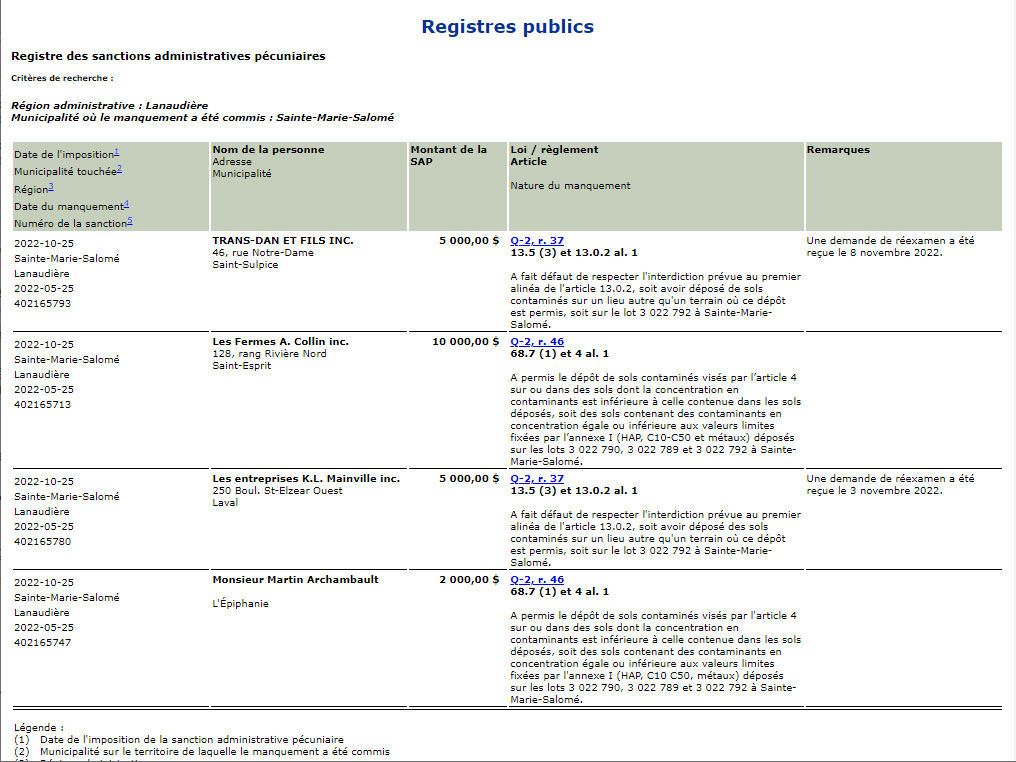Select the name TRANS-DAN ET FILS INC.

click(x=283, y=240)
